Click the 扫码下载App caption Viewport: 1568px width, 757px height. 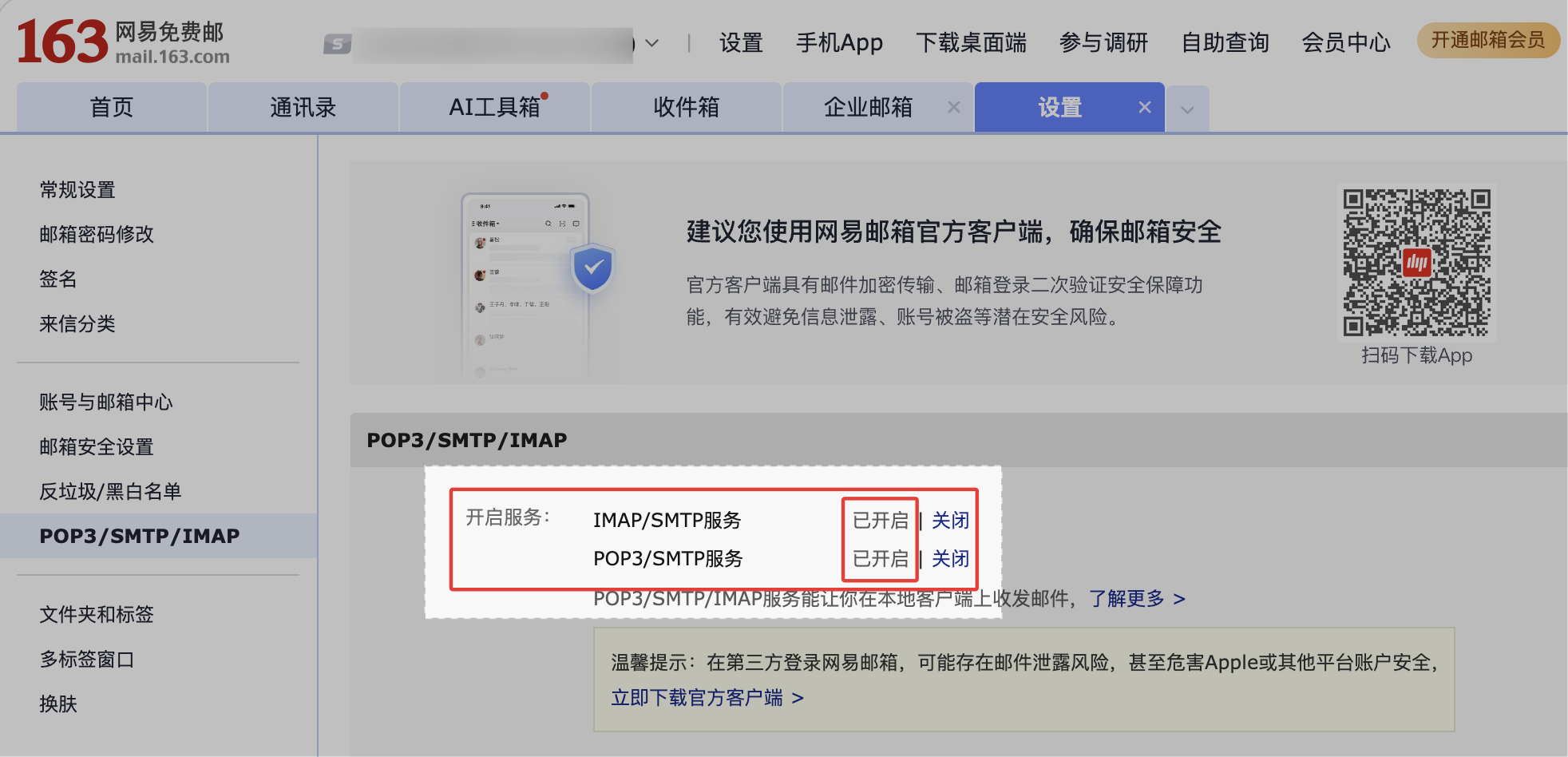click(x=1416, y=355)
